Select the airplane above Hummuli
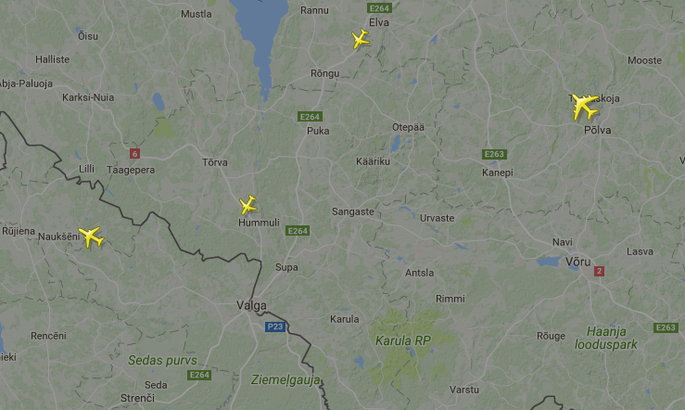 [248, 205]
